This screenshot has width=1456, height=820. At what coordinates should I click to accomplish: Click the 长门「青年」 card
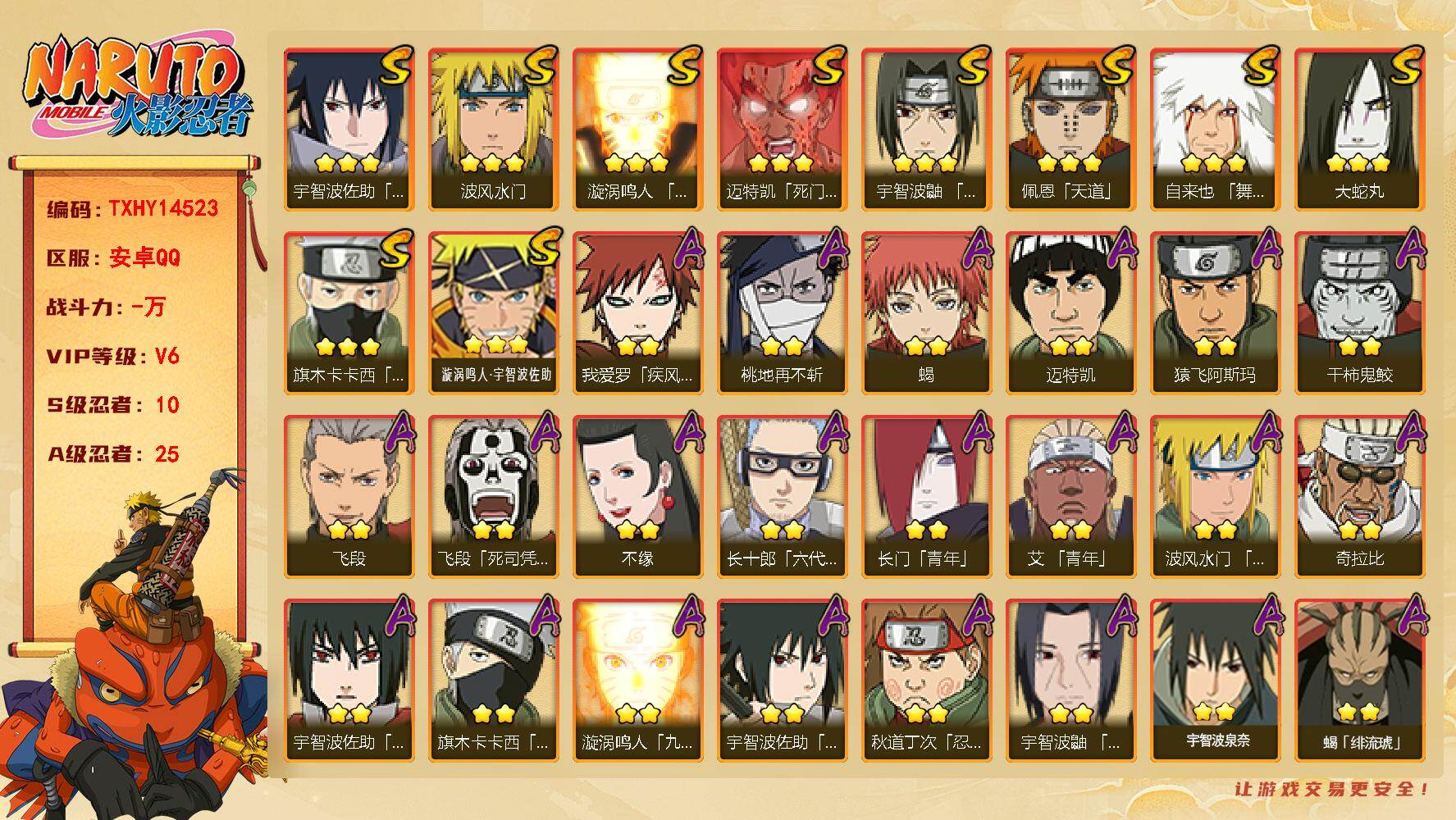pos(926,496)
